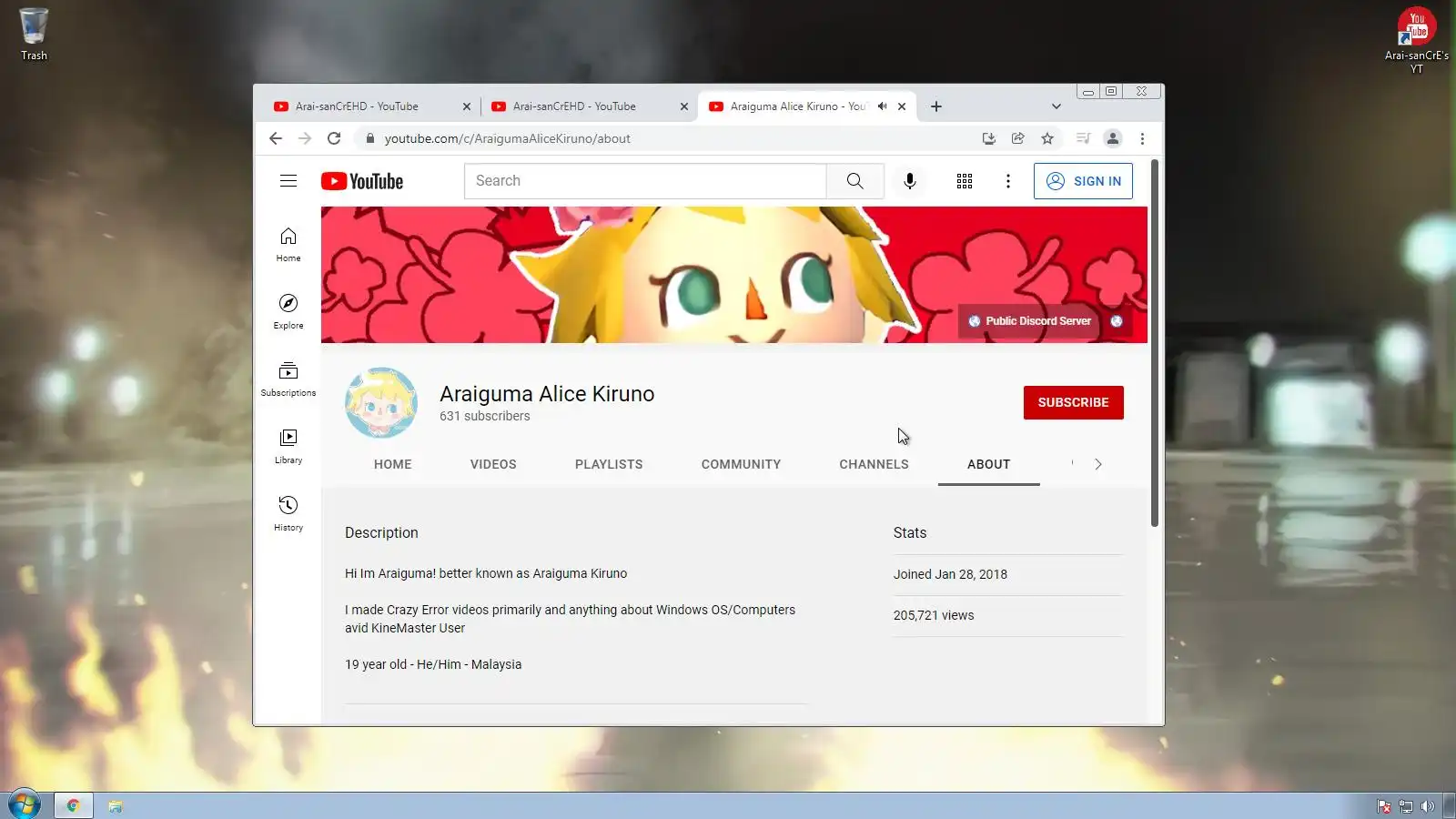Viewport: 1456px width, 819px height.
Task: Click the YouTube logo
Action: click(362, 181)
